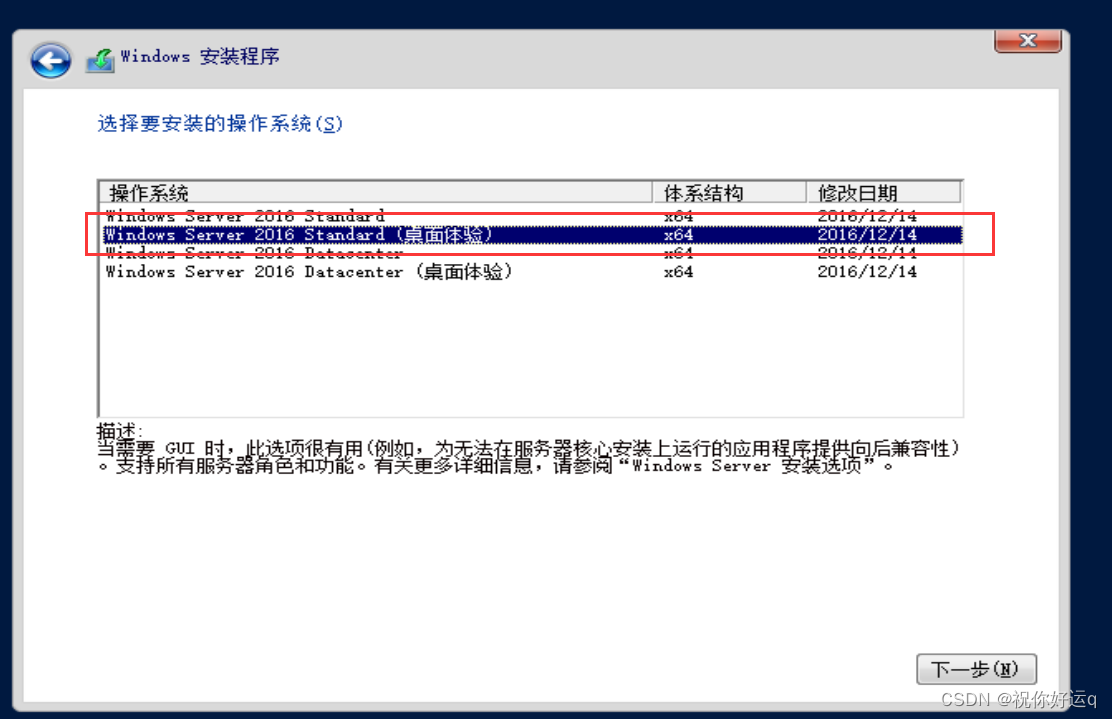The image size is (1112, 719).
Task: Click the 下一步(N) button
Action: click(976, 669)
